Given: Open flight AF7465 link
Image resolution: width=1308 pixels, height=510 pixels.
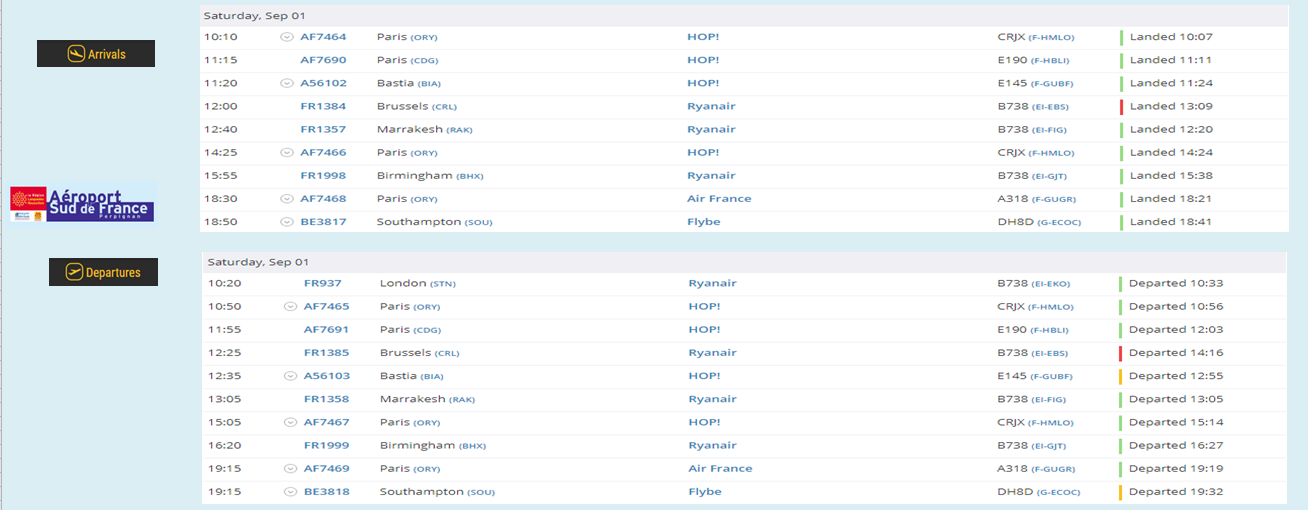Looking at the screenshot, I should click(x=326, y=306).
